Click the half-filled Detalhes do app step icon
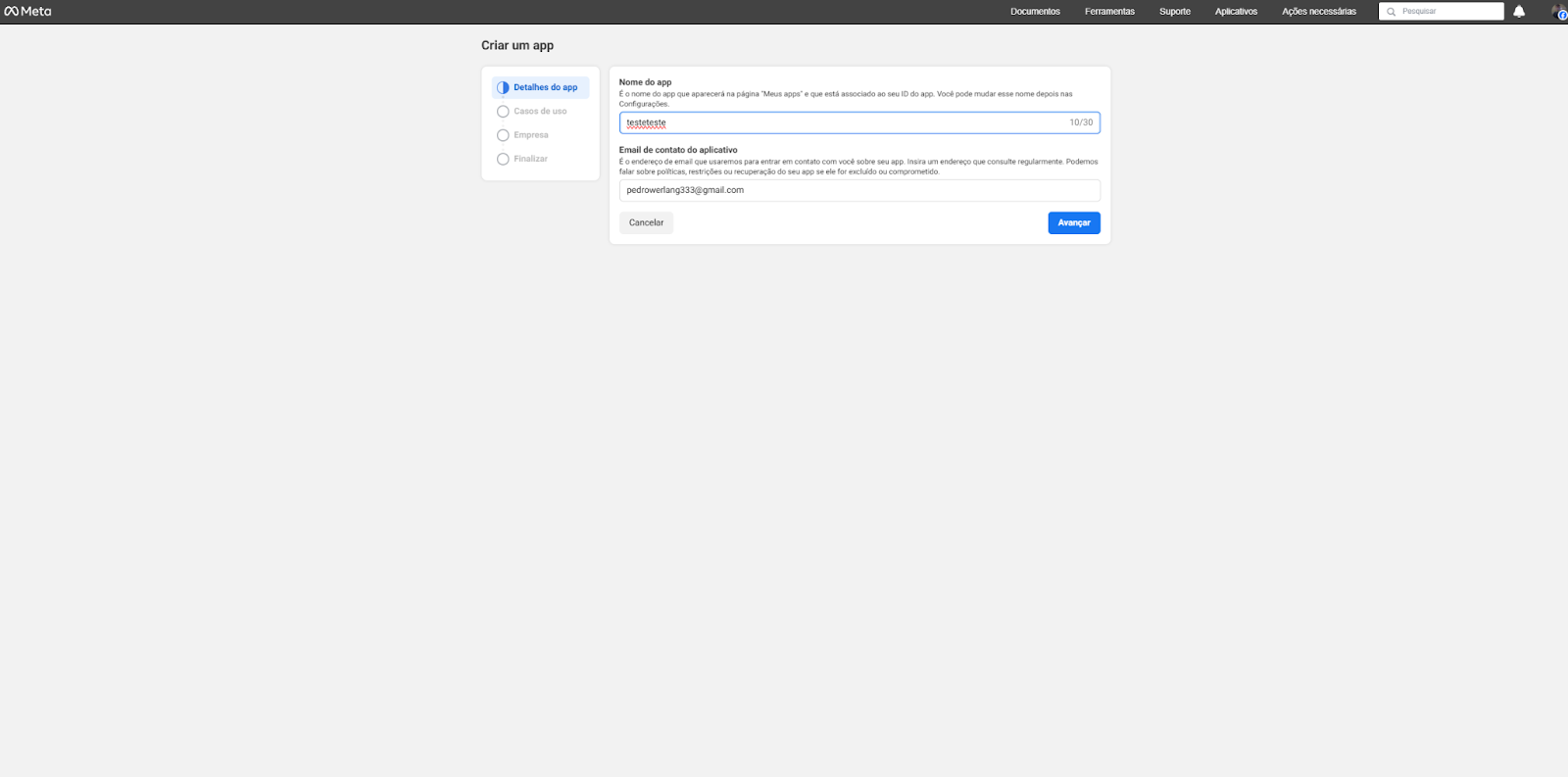Image resolution: width=1568 pixels, height=777 pixels. pos(503,87)
